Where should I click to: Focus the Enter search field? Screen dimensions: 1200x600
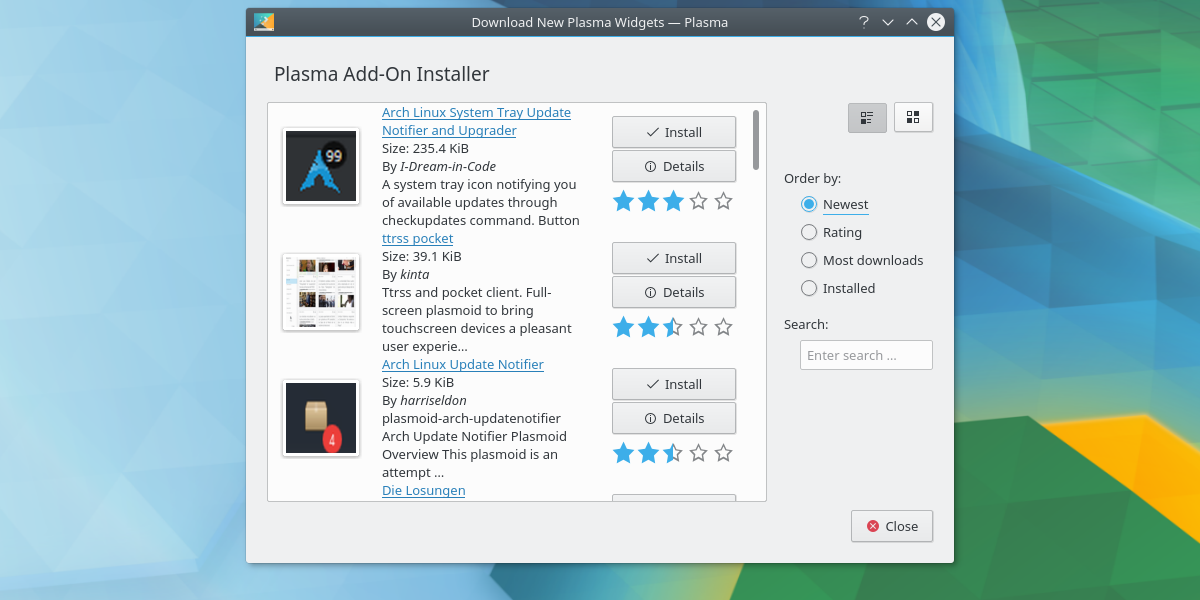866,355
